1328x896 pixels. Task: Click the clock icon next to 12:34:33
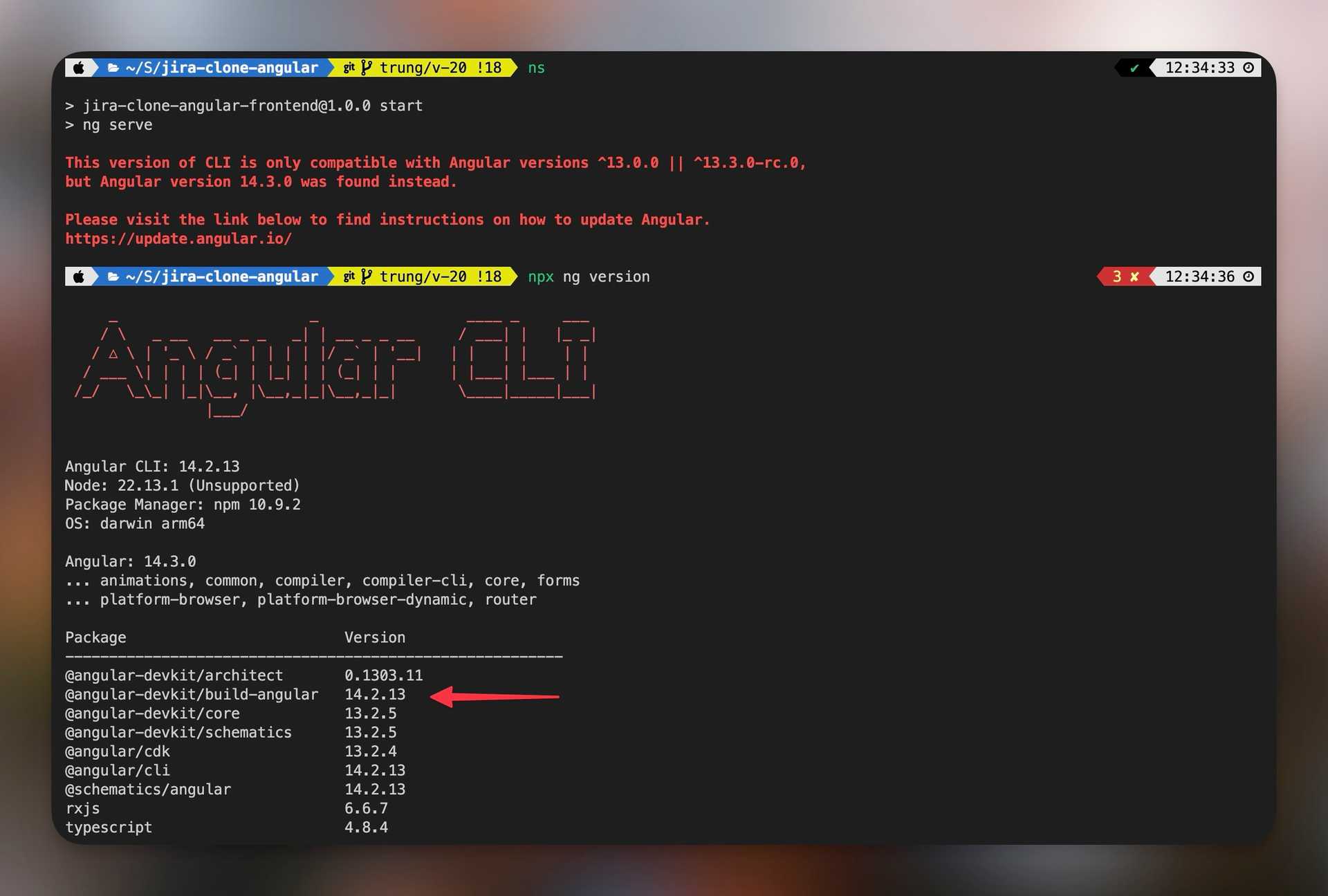(x=1248, y=68)
